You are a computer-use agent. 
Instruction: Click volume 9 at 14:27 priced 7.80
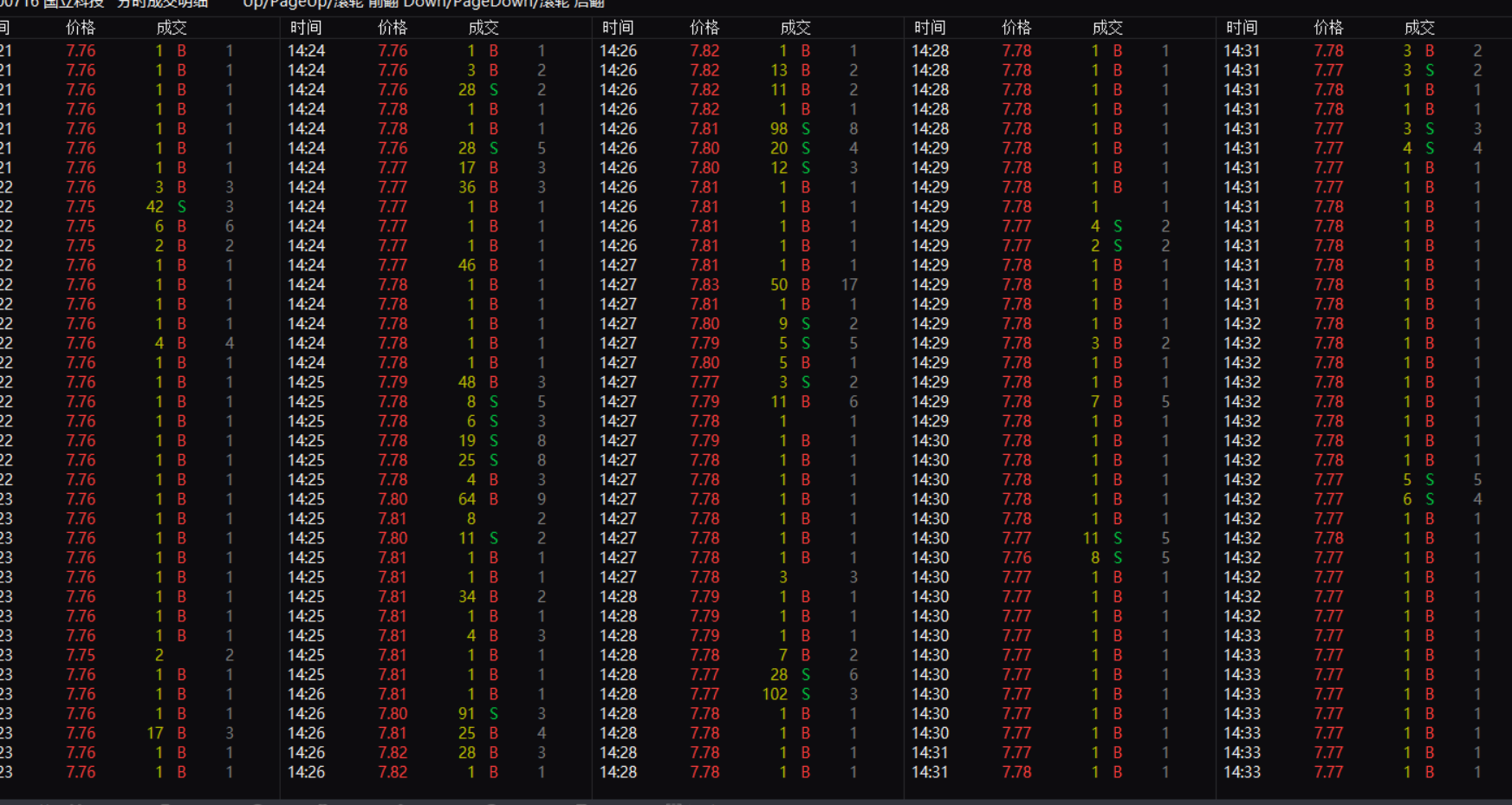pos(783,324)
